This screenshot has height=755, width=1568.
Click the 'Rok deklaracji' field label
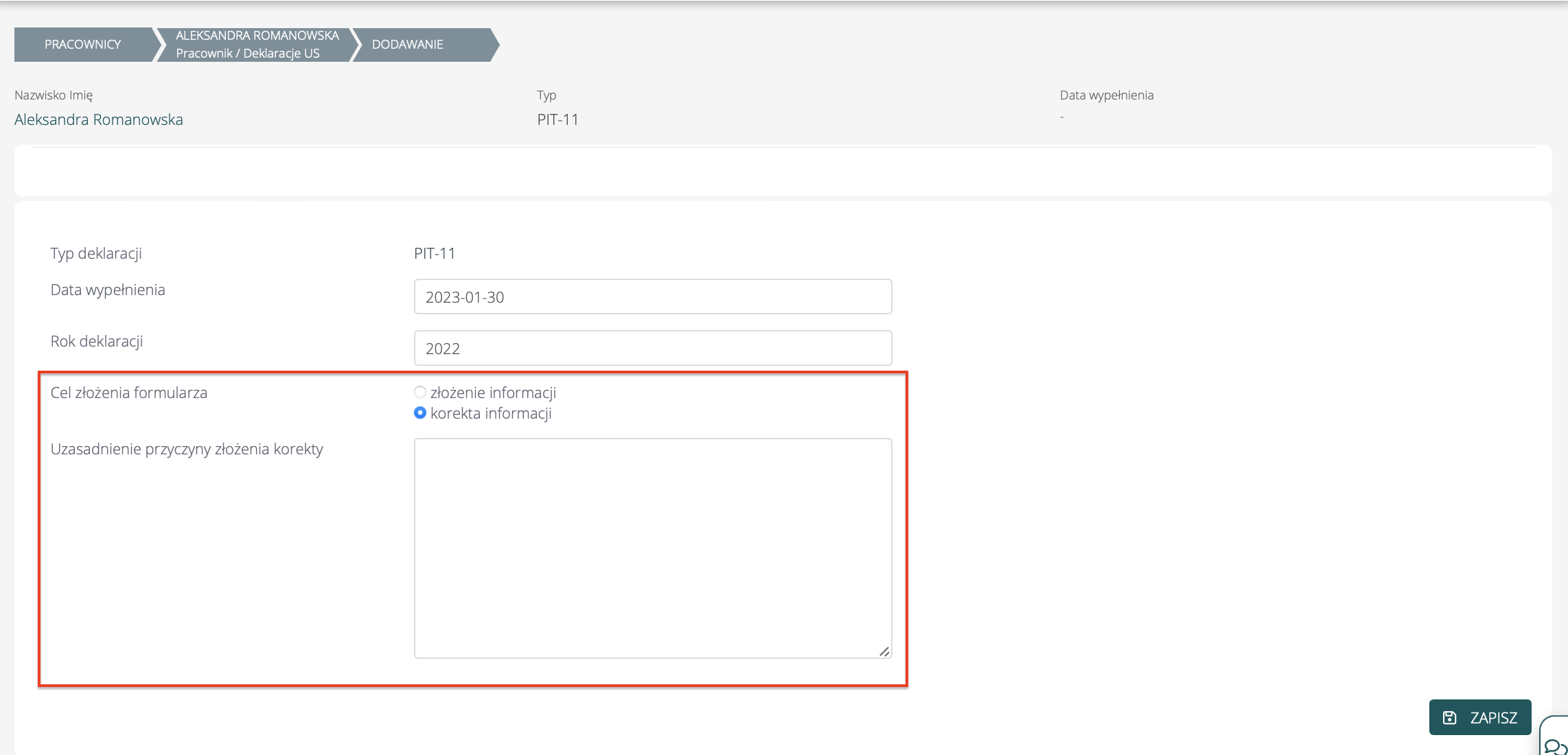click(97, 341)
